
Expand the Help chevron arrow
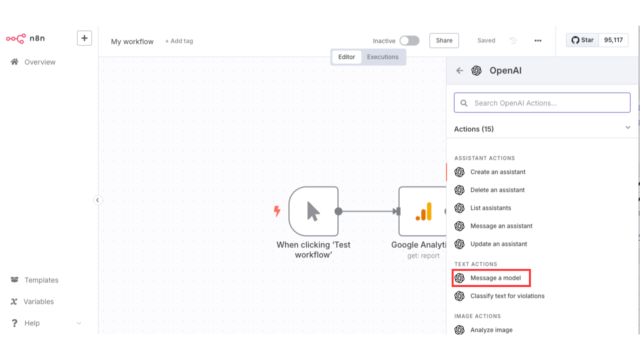79,323
